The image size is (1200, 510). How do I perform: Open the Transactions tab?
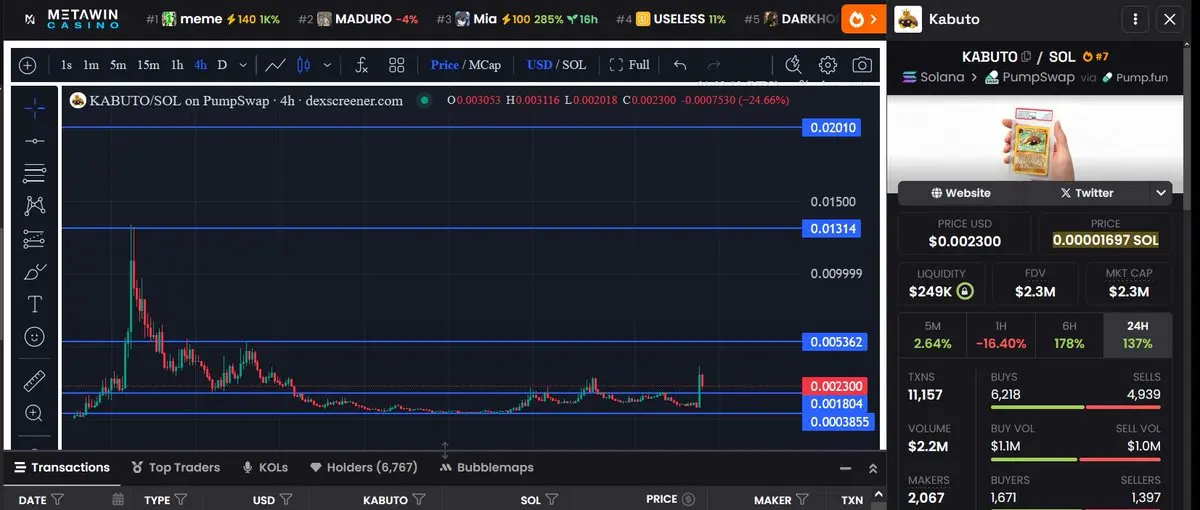point(60,467)
